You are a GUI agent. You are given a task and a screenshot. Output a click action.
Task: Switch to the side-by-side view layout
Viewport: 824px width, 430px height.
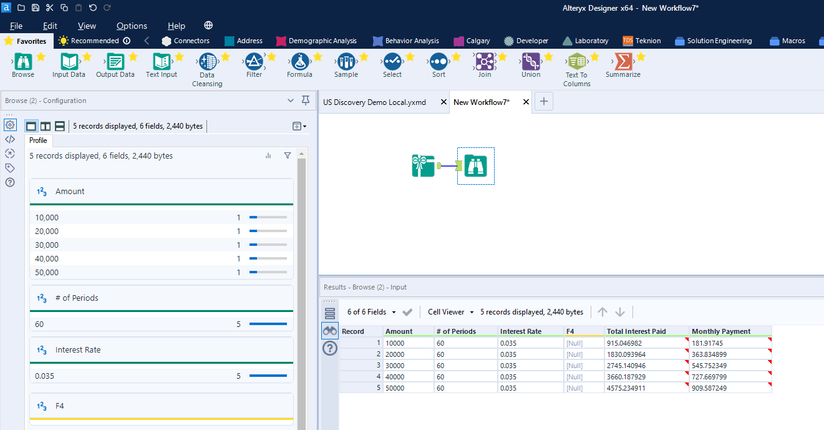click(46, 126)
